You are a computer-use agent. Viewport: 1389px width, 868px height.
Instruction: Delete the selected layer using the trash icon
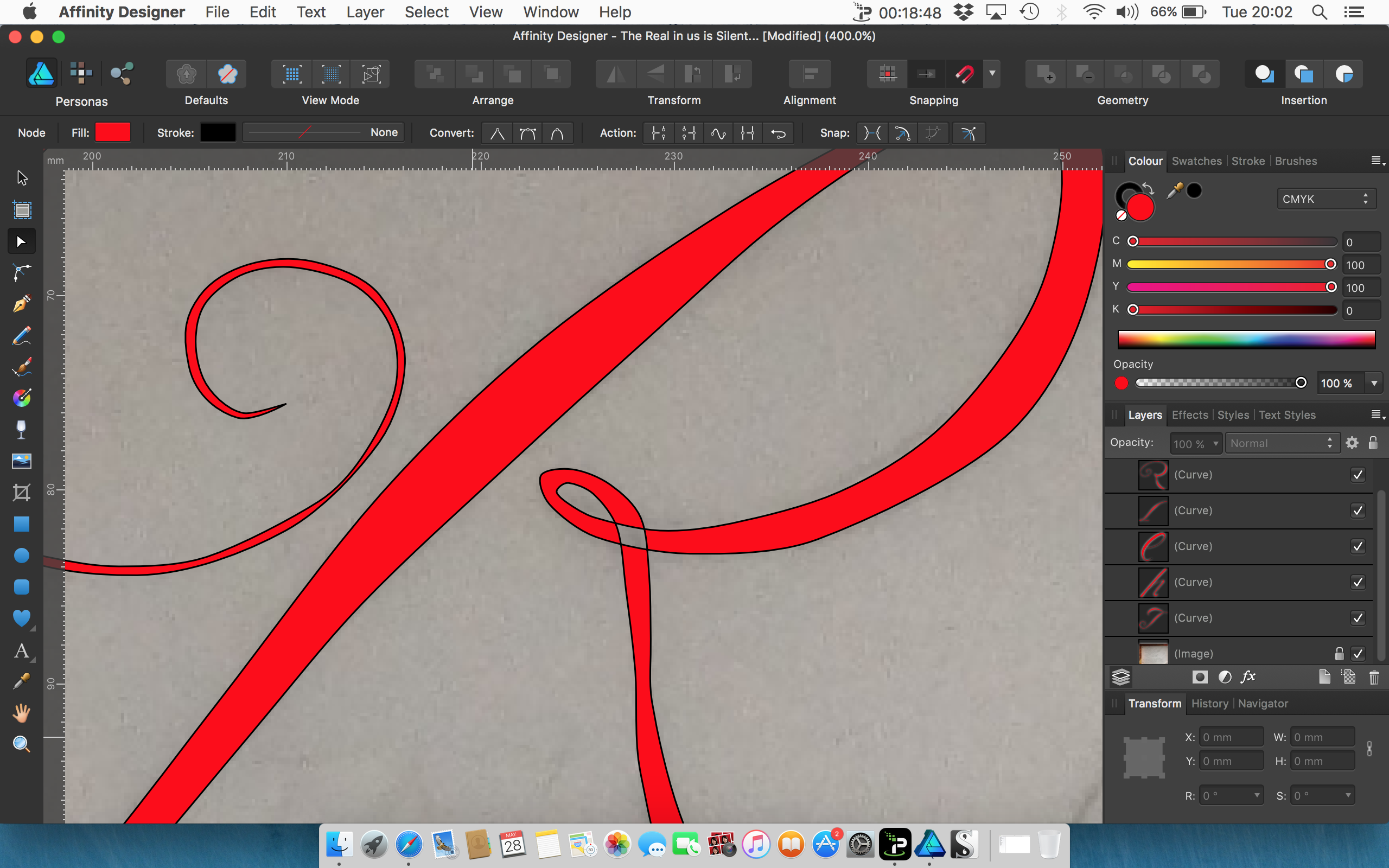point(1374,678)
